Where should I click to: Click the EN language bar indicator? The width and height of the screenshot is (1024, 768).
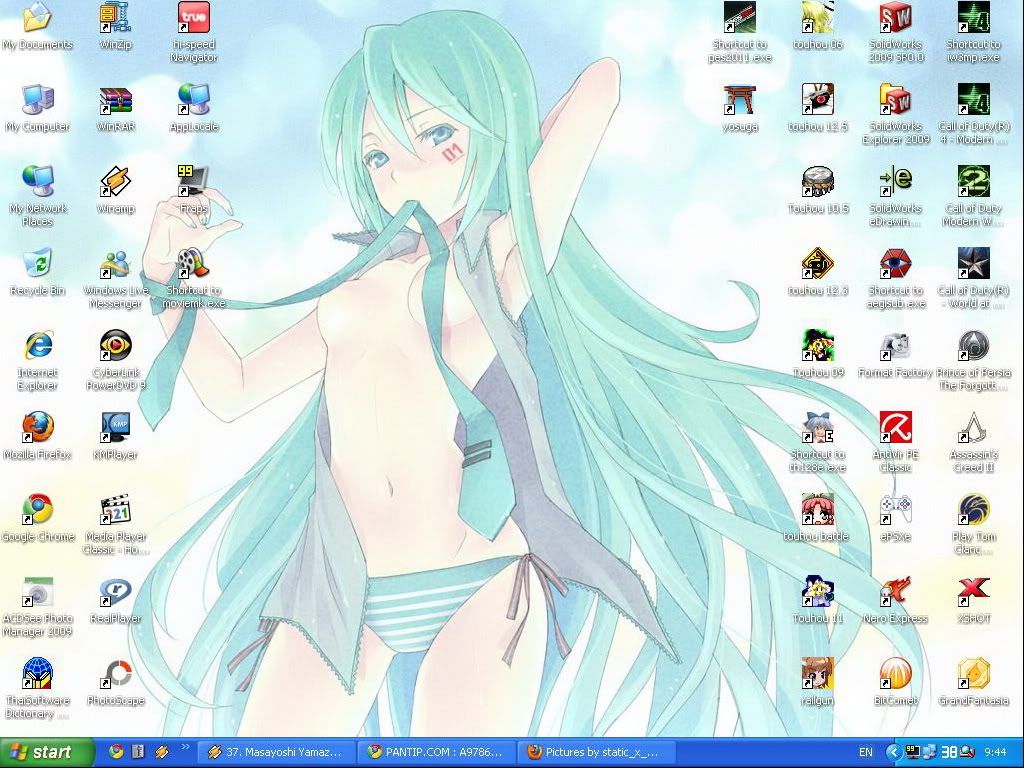pyautogui.click(x=866, y=752)
